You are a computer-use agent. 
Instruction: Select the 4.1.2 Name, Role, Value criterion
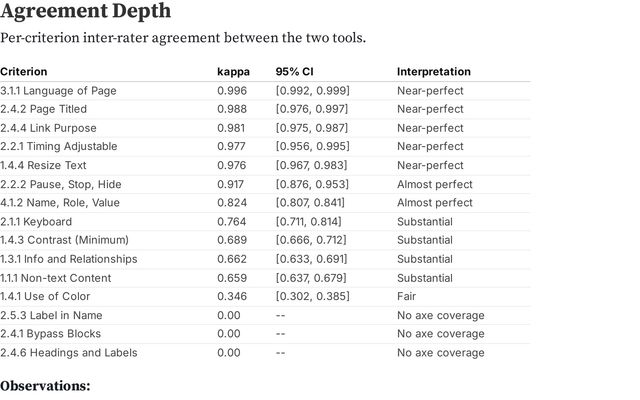coord(60,203)
